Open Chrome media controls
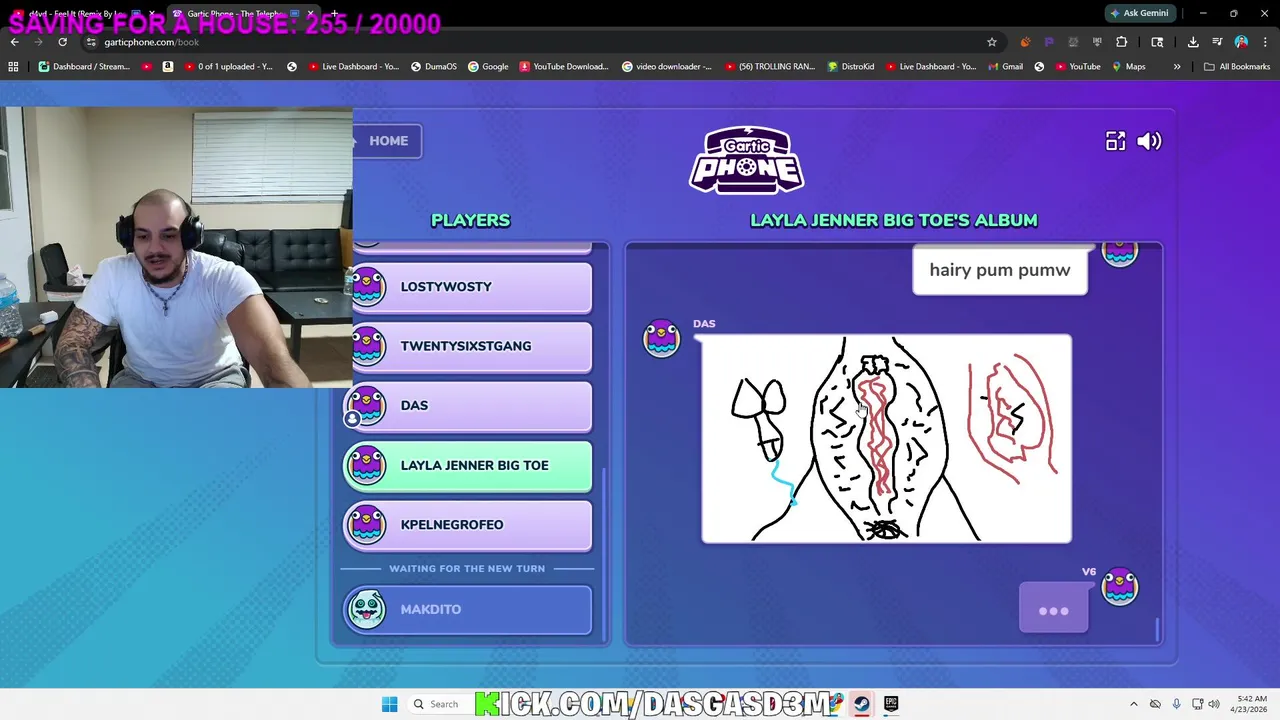This screenshot has height=720, width=1280. [x=1217, y=42]
